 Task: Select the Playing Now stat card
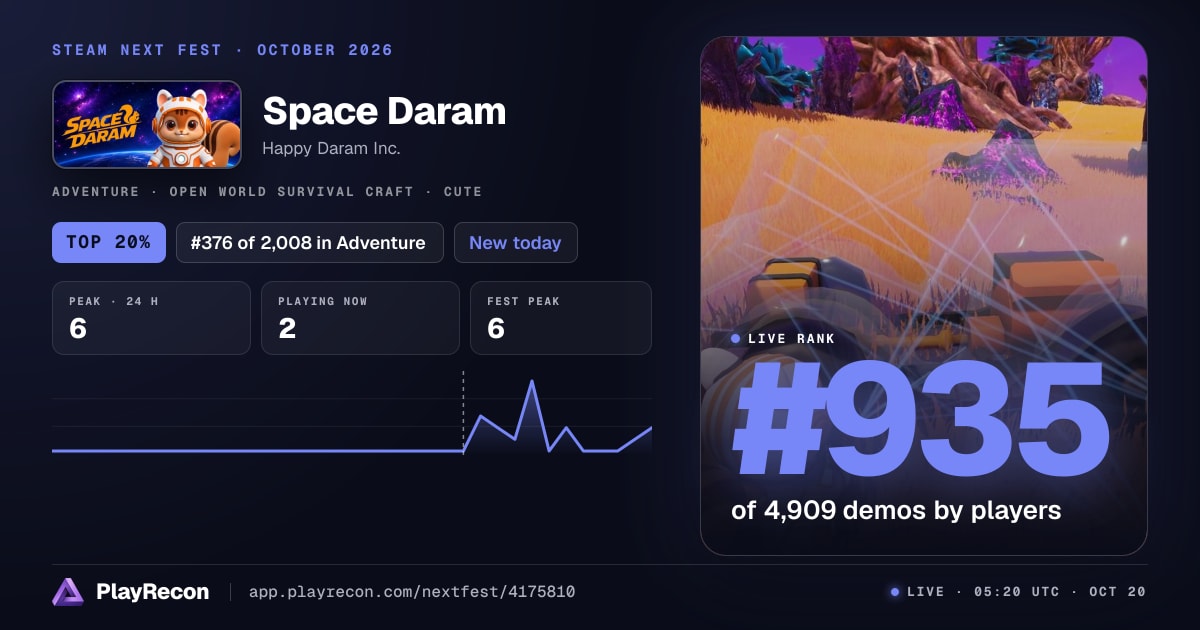[360, 318]
